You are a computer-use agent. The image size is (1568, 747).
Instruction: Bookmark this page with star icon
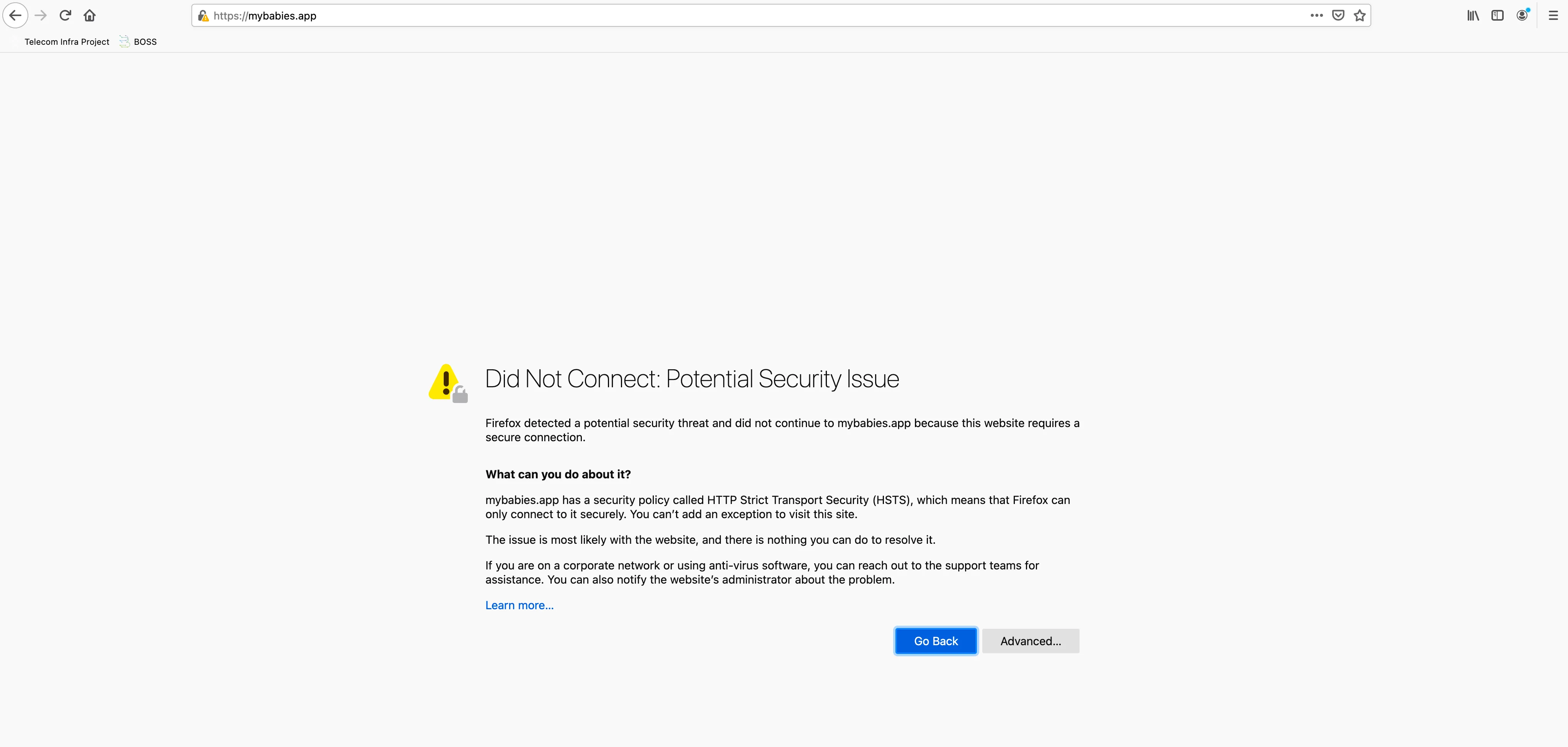coord(1360,16)
